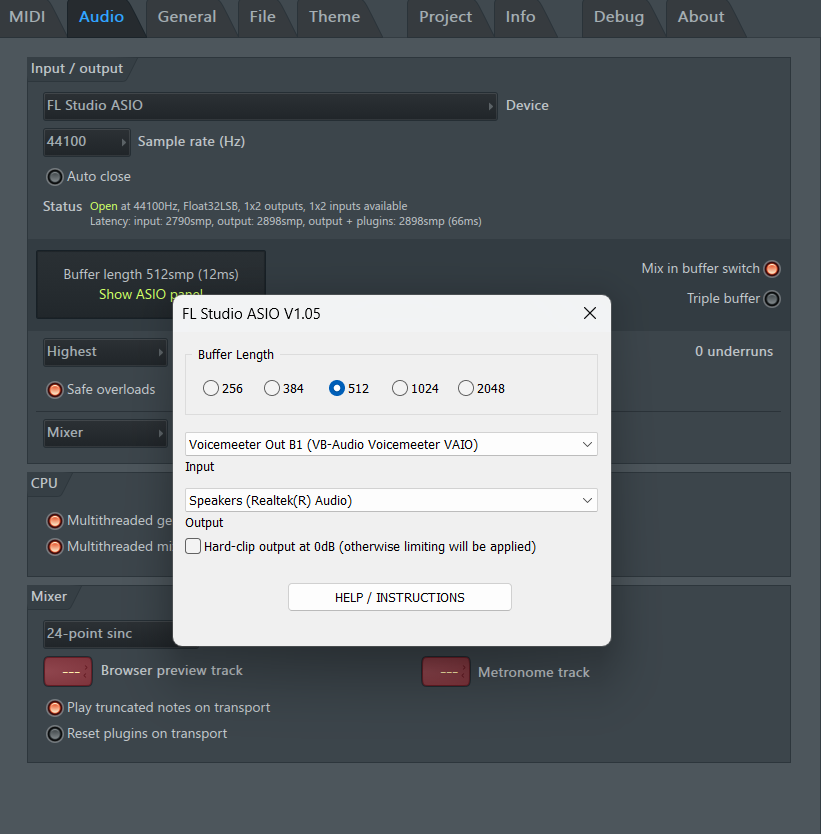Viewport: 821px width, 834px height.
Task: Click Show ASIO panel
Action: pyautogui.click(x=150, y=294)
